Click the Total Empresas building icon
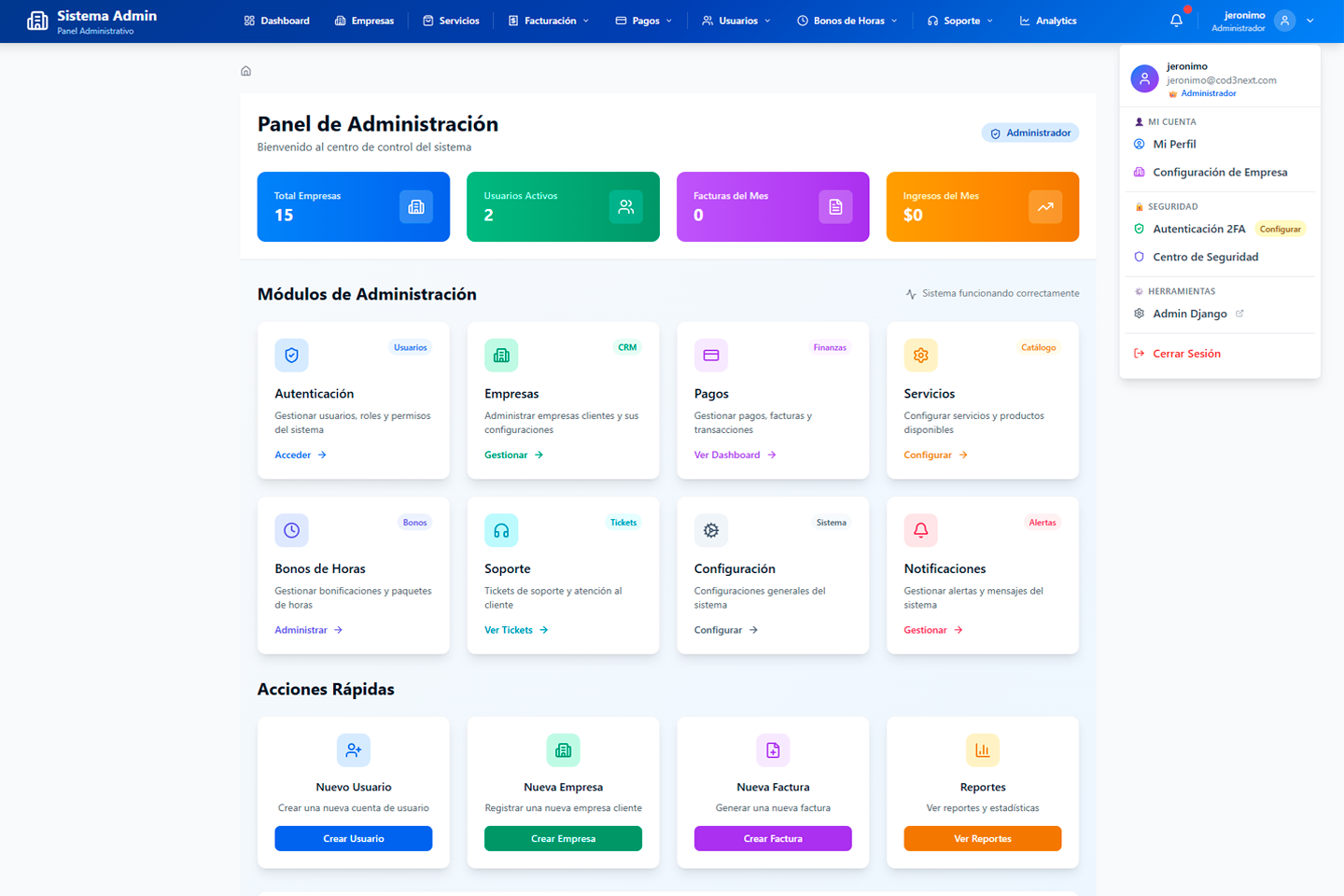1344x896 pixels. pyautogui.click(x=416, y=207)
